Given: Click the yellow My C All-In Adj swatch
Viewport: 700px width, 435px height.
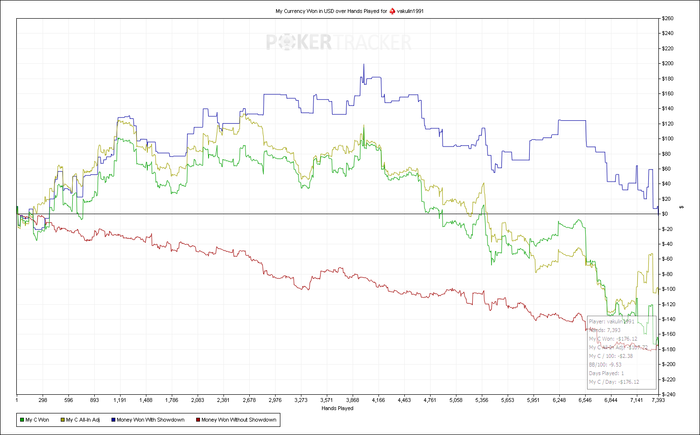Looking at the screenshot, I should [62, 420].
